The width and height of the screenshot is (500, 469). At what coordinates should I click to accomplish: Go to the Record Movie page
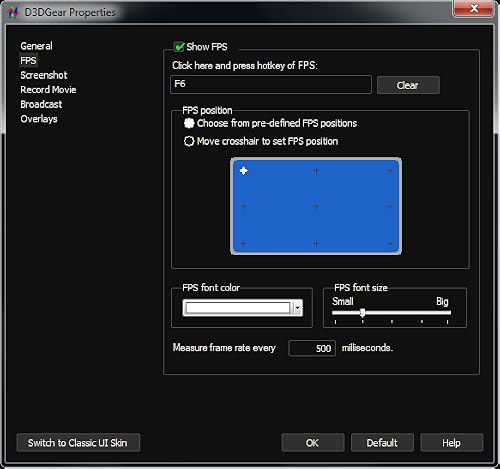tap(48, 90)
